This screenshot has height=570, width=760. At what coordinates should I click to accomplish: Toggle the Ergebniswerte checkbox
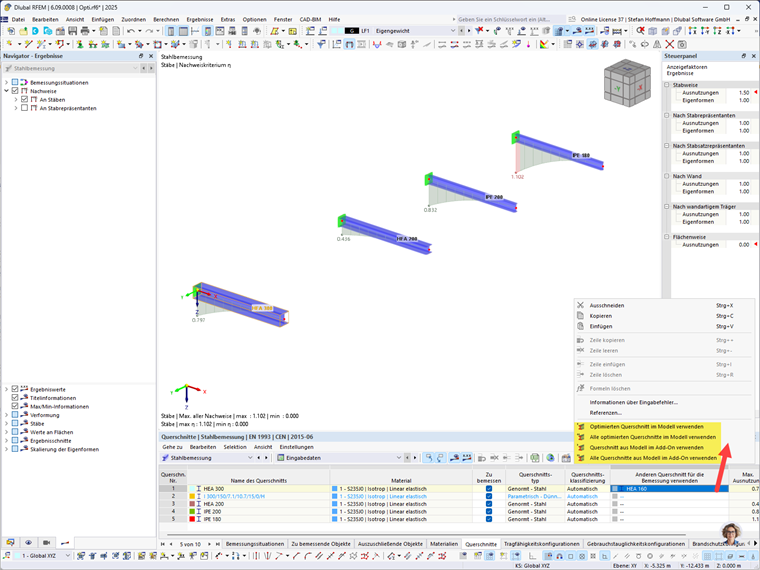tap(15, 389)
